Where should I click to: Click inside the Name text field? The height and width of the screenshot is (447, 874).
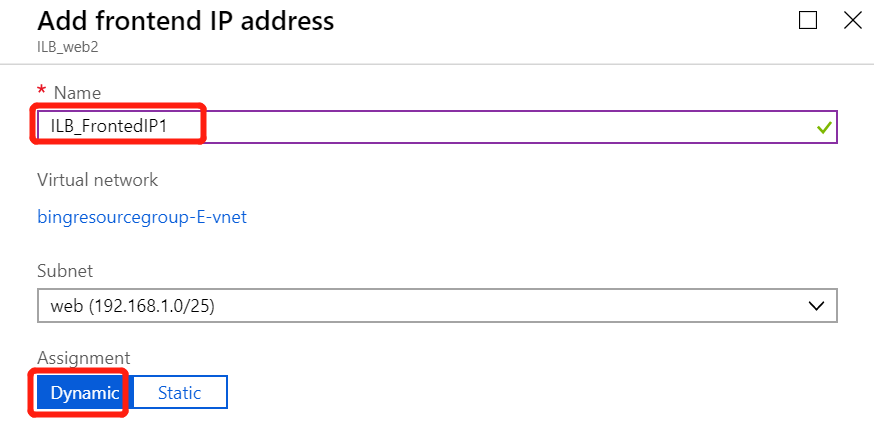(x=500, y=127)
